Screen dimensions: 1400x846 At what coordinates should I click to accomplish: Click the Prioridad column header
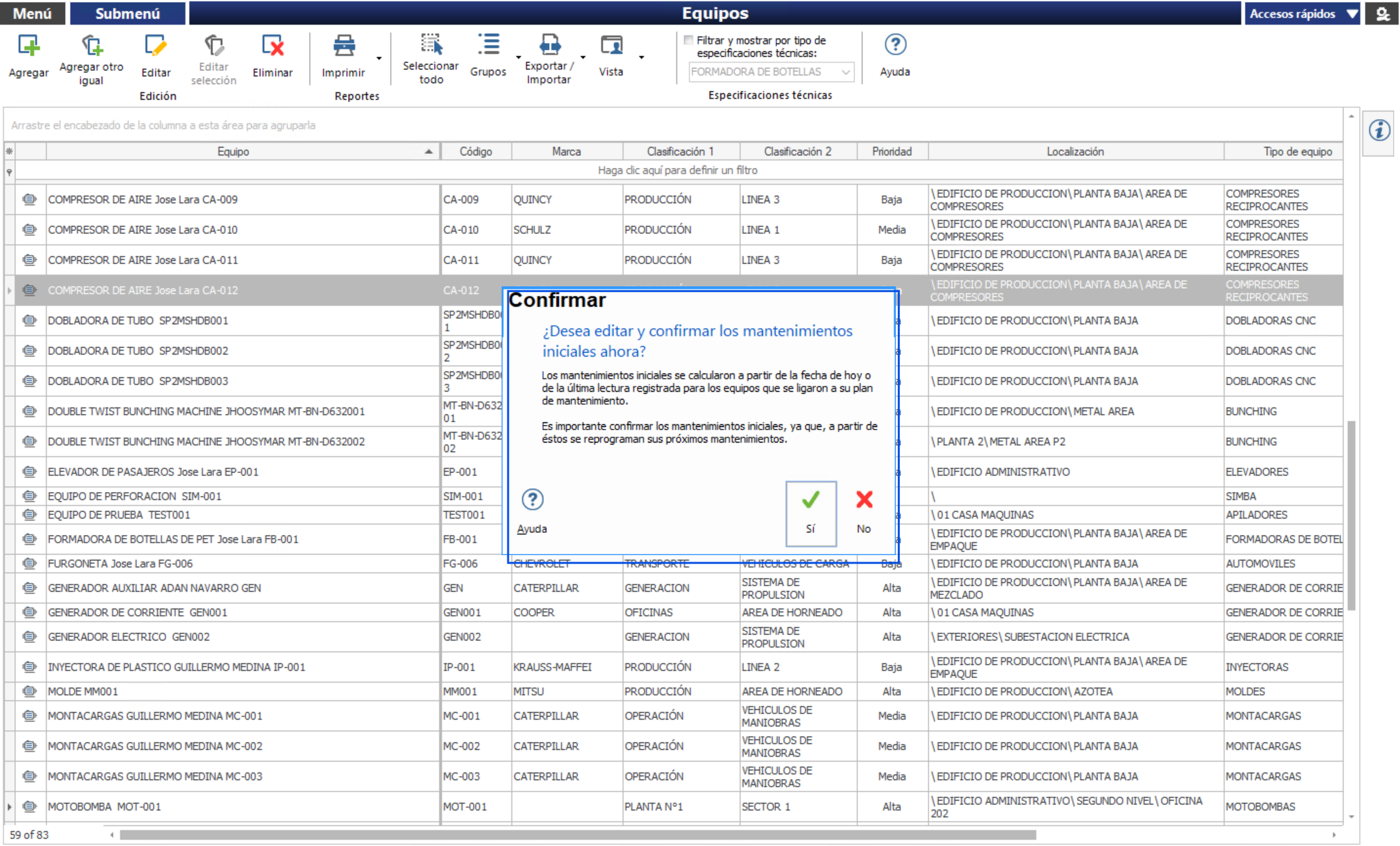pos(892,151)
